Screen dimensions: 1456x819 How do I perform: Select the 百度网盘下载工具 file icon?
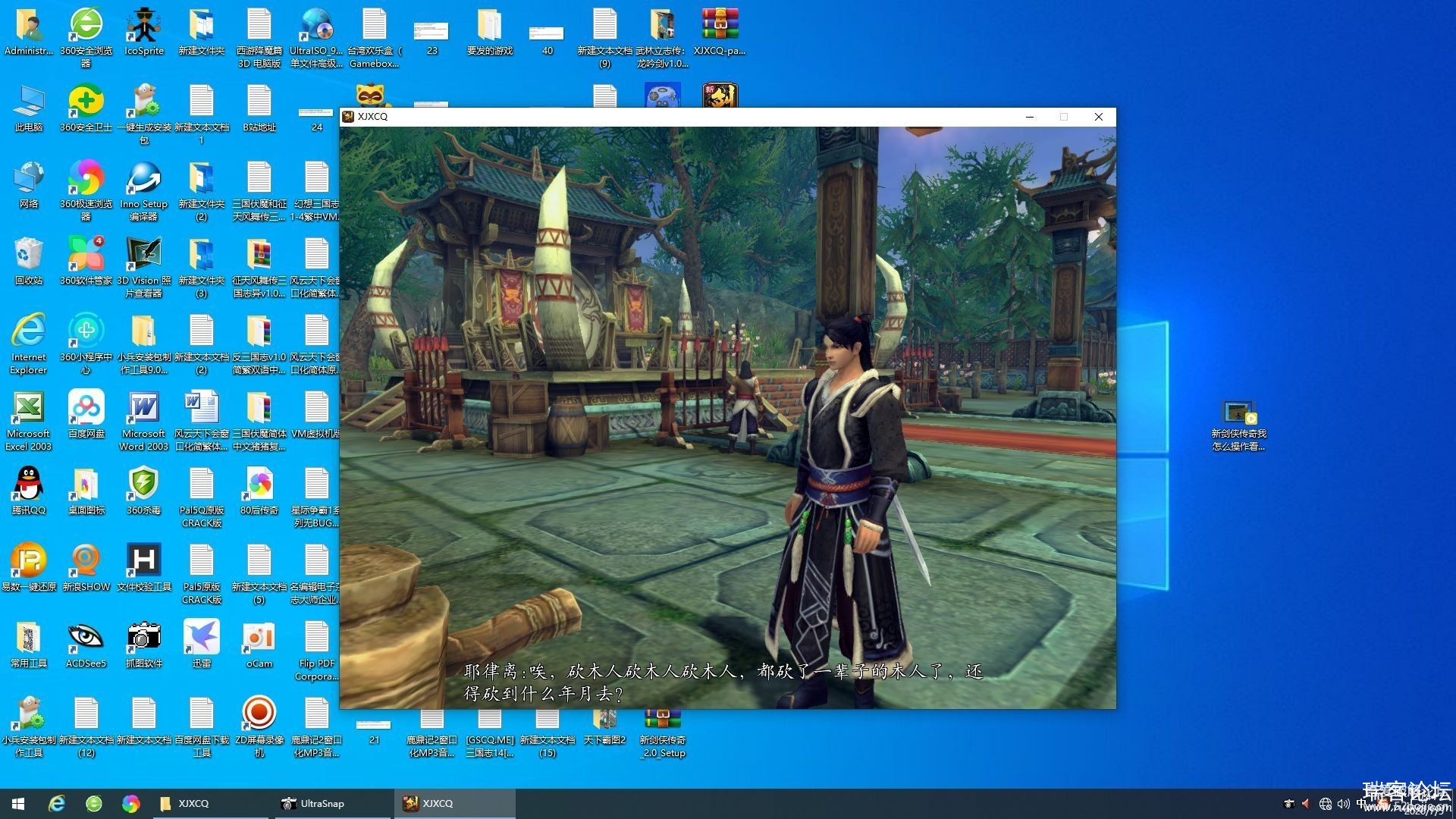(202, 726)
